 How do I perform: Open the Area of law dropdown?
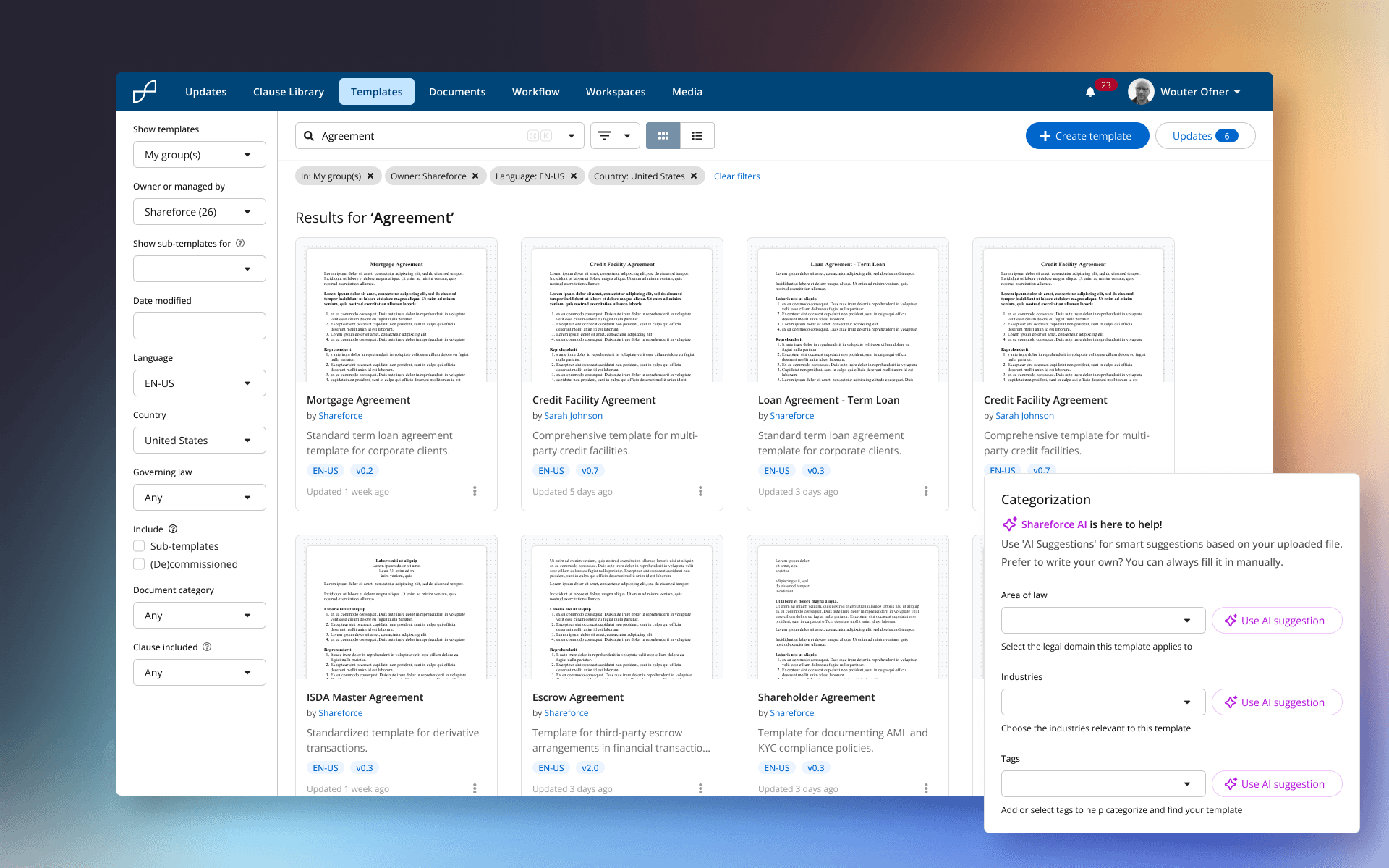tap(1103, 621)
